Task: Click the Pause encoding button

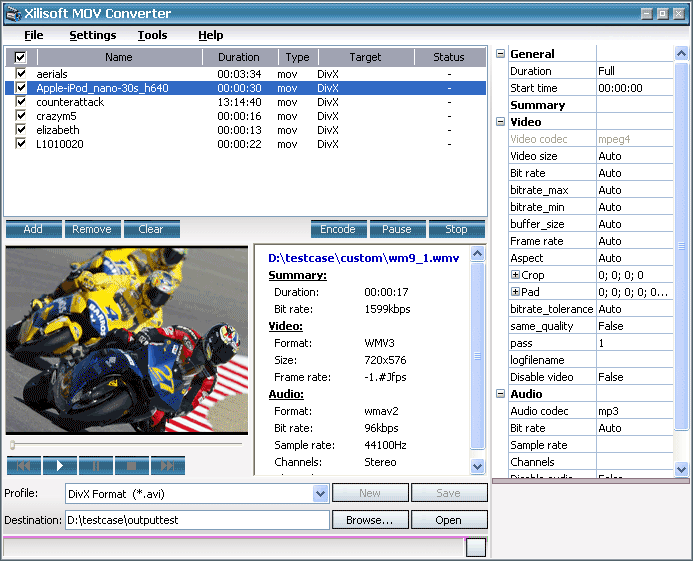Action: click(x=397, y=229)
